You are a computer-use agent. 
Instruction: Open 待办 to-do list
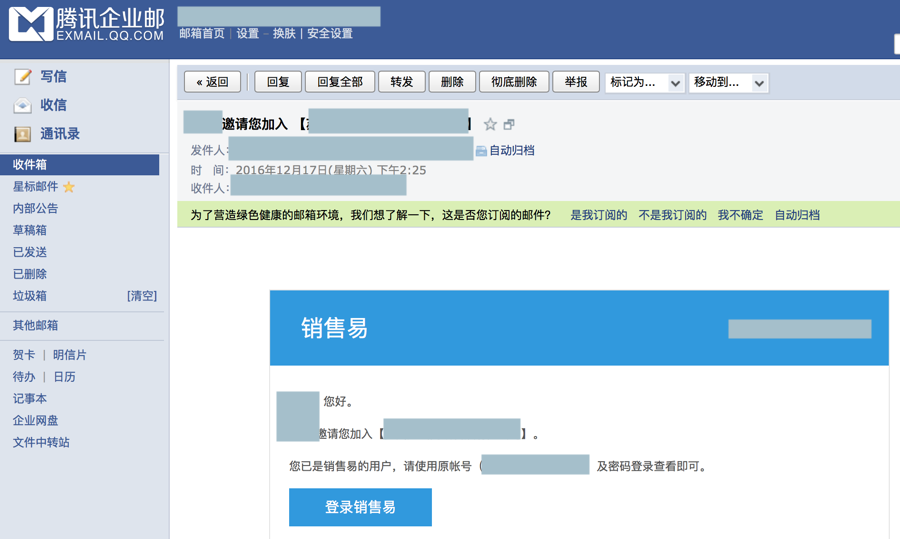coord(24,377)
